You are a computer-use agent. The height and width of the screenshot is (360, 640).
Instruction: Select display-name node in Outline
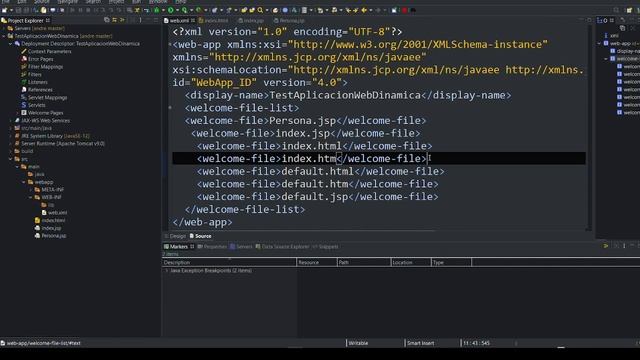[x=624, y=51]
